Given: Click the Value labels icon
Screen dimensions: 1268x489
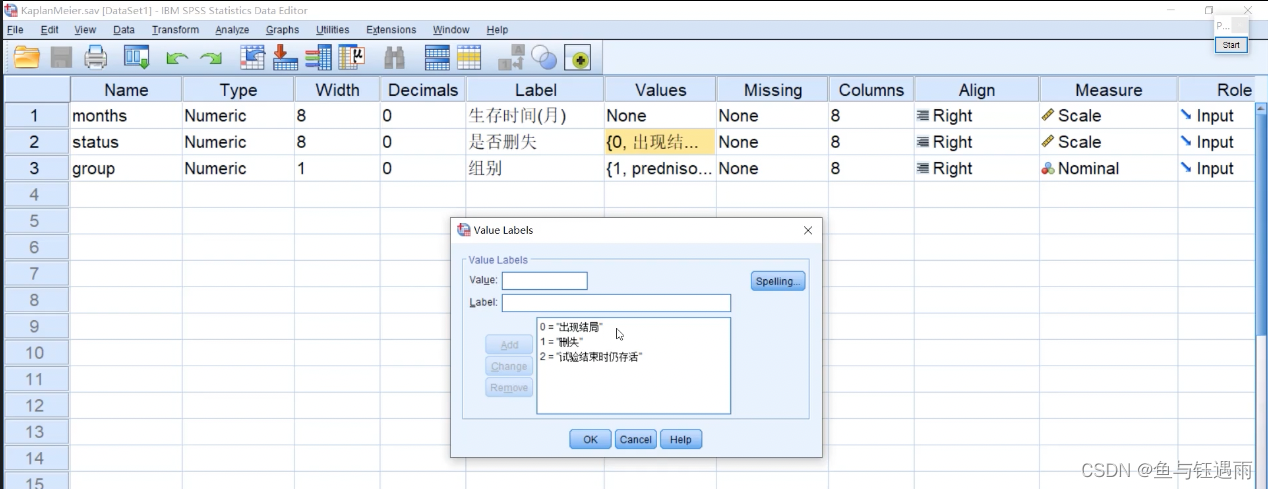Looking at the screenshot, I should click(512, 58).
